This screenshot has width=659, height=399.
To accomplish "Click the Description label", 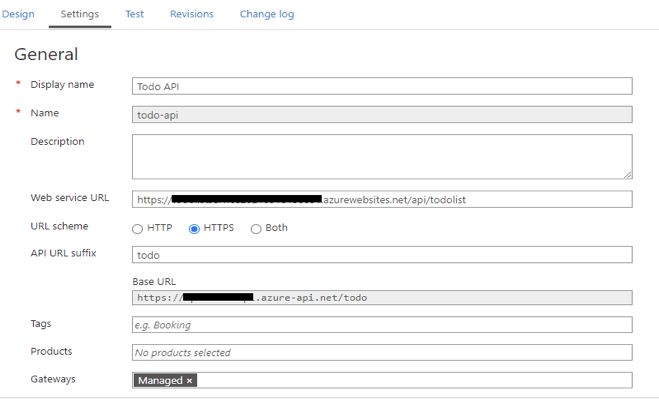I will (x=58, y=142).
